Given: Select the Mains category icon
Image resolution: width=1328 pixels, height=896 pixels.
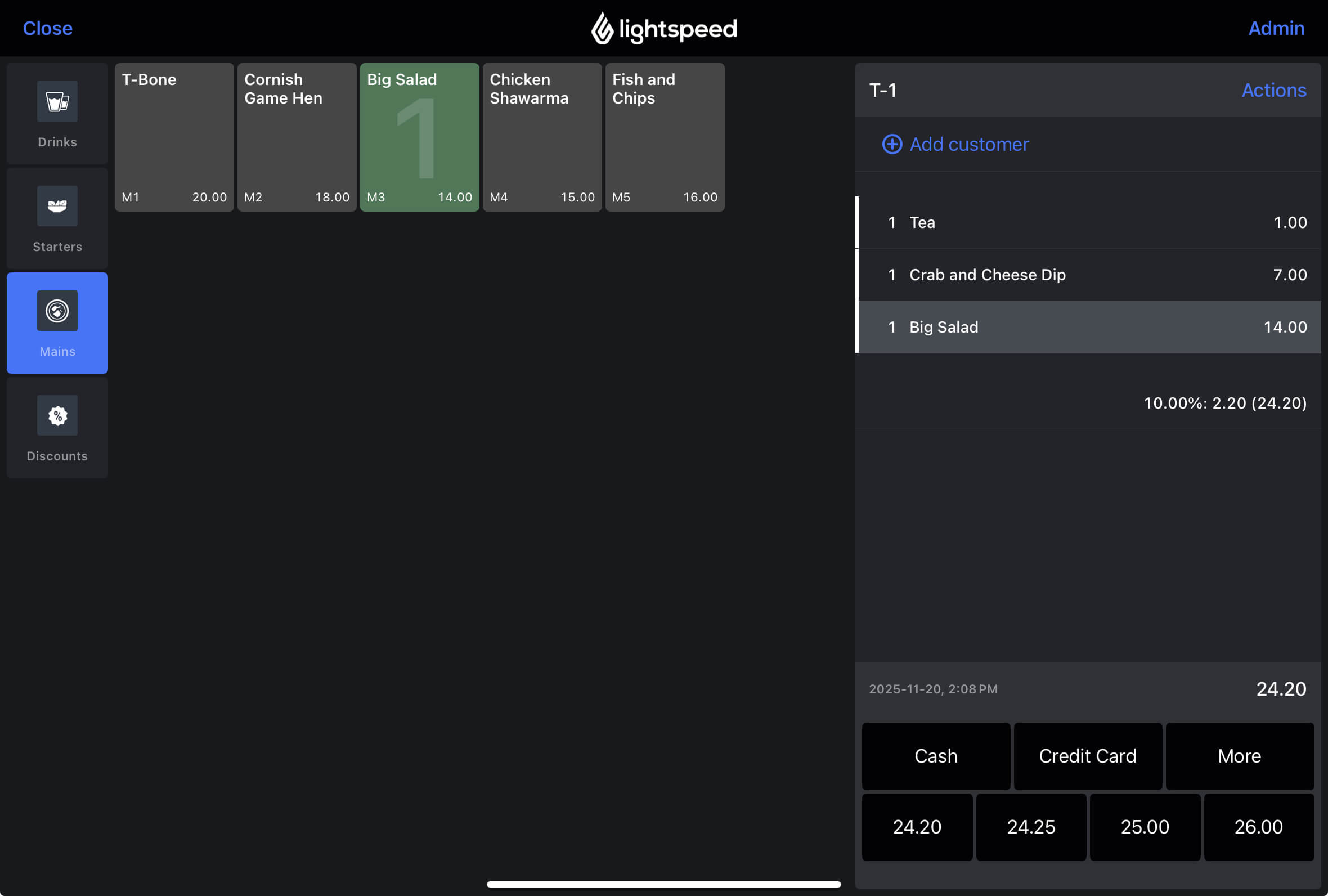Looking at the screenshot, I should point(56,310).
